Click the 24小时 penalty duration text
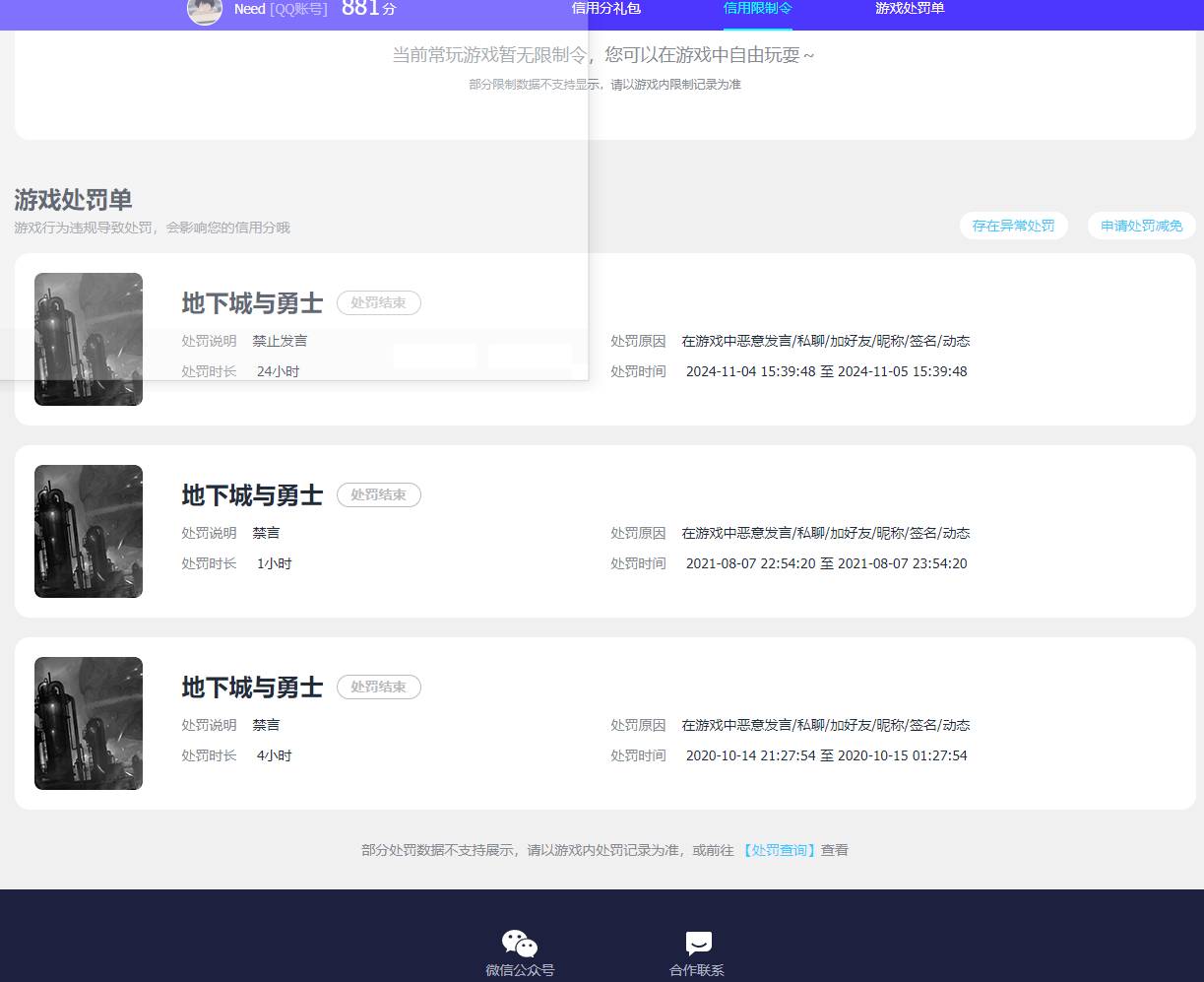The image size is (1204, 982). coord(276,371)
